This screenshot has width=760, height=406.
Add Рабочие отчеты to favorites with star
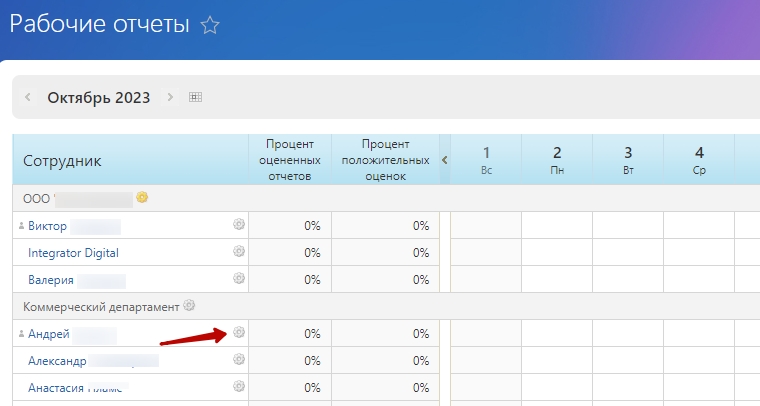point(210,26)
